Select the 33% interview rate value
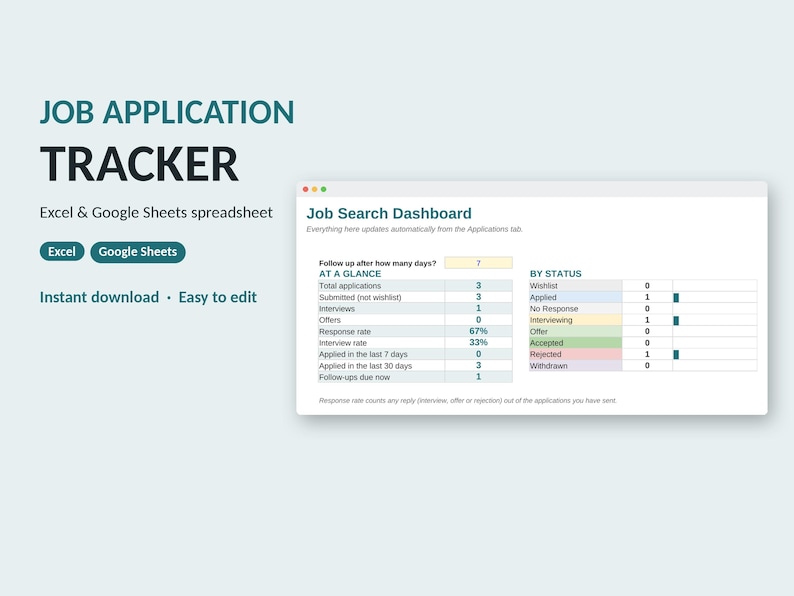 click(479, 342)
